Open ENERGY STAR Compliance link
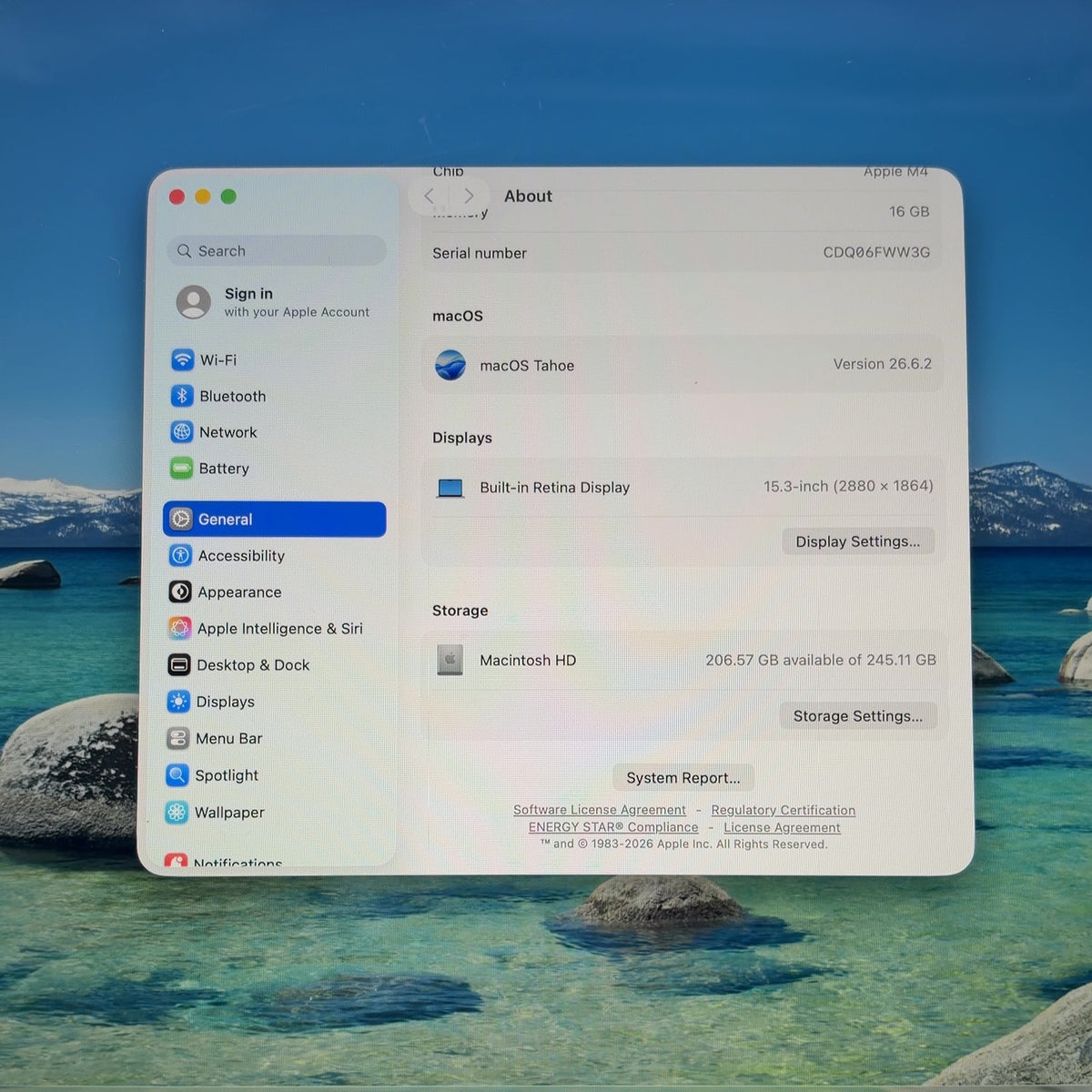Image resolution: width=1092 pixels, height=1092 pixels. 613,827
